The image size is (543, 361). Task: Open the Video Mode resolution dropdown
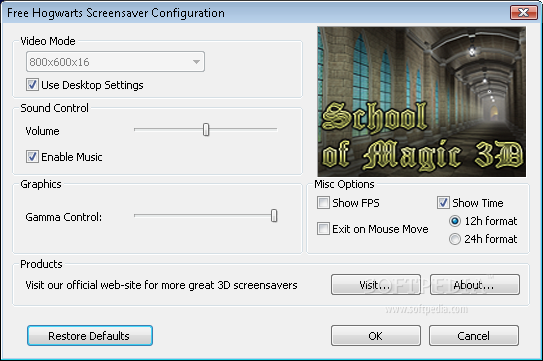[115, 62]
